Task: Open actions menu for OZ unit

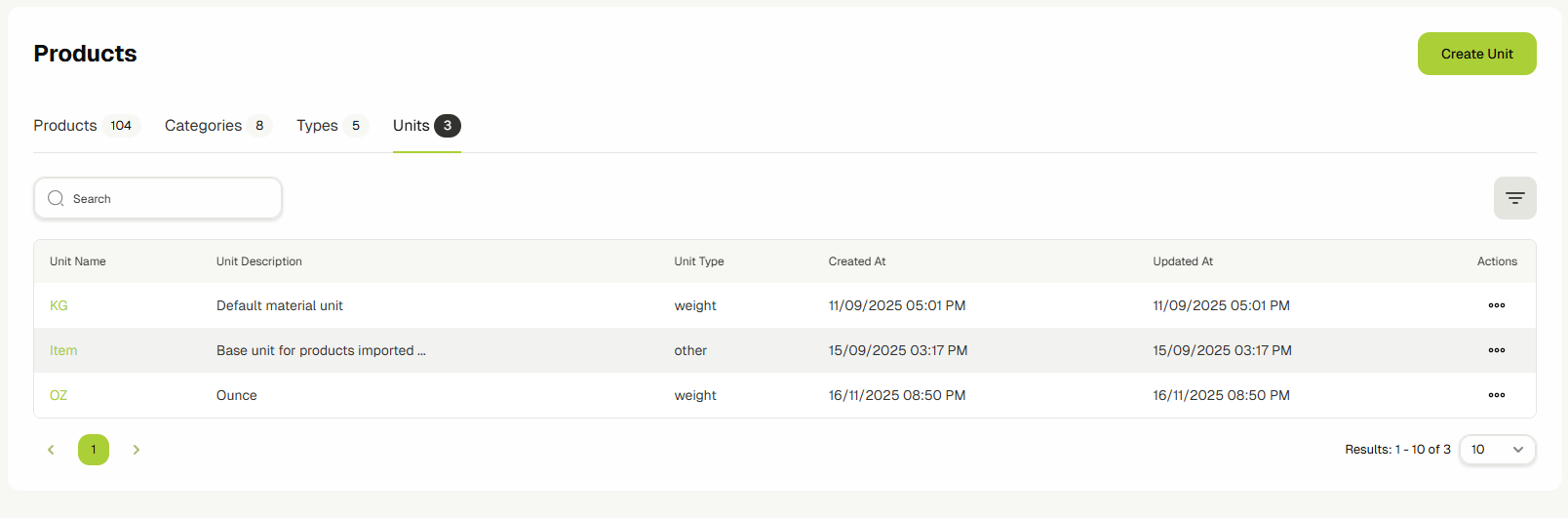Action: (1496, 395)
